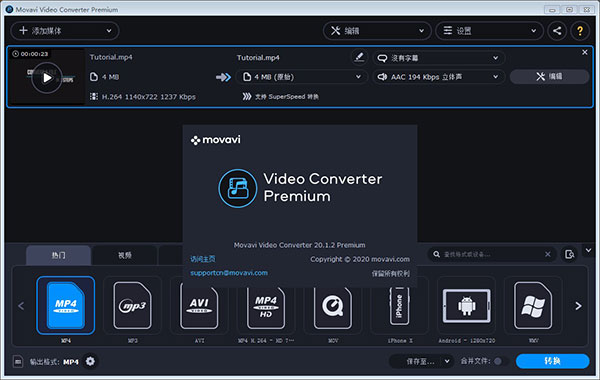Switch to the Video formats tab

(x=125, y=255)
